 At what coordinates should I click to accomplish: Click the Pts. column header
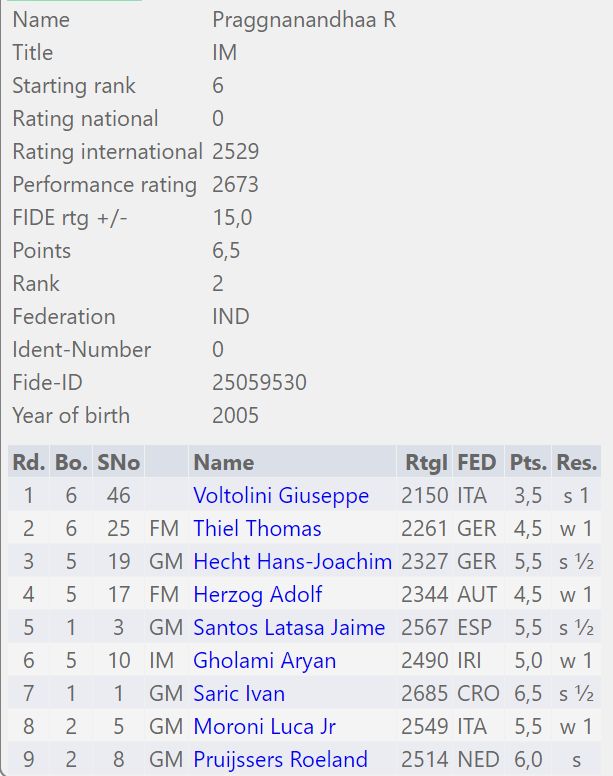(527, 462)
